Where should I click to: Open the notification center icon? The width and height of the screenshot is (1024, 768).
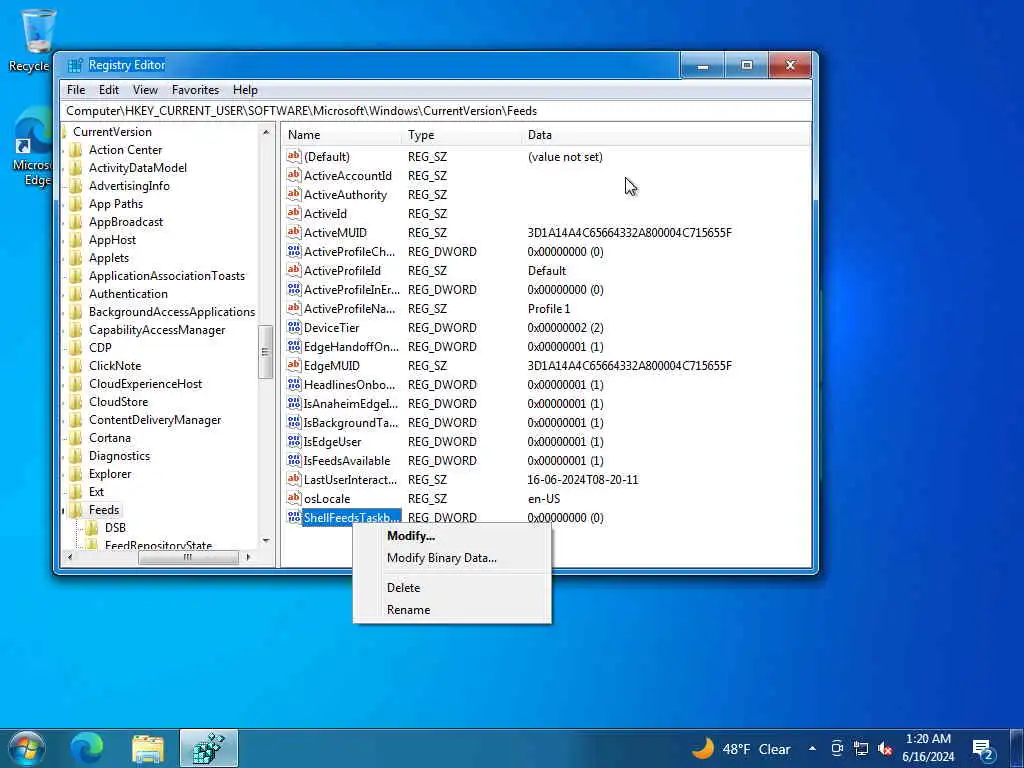coord(982,750)
